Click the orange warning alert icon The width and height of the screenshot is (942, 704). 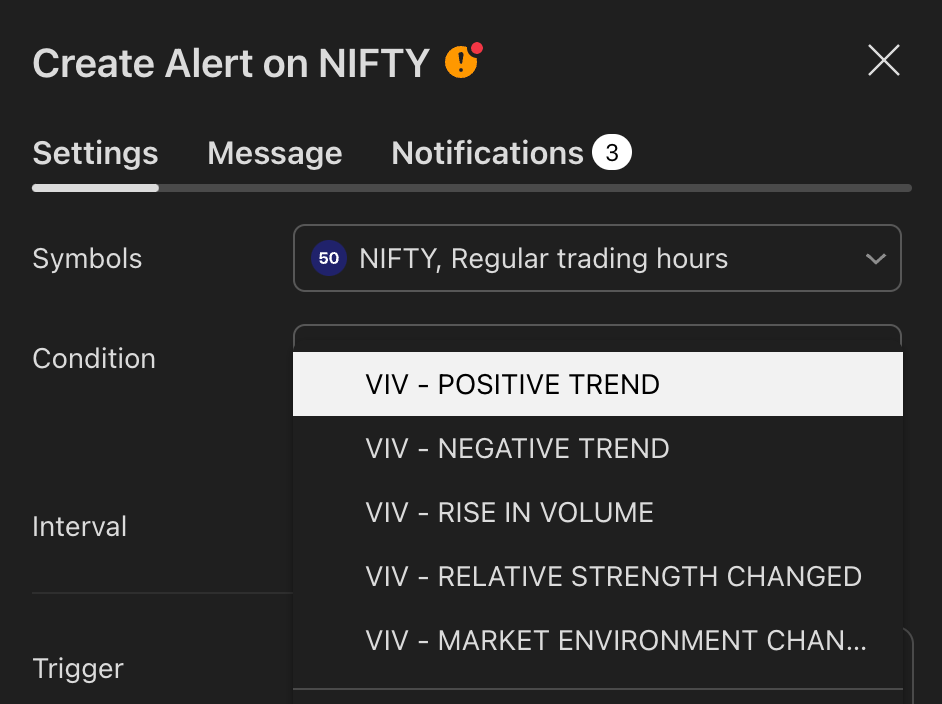(461, 63)
